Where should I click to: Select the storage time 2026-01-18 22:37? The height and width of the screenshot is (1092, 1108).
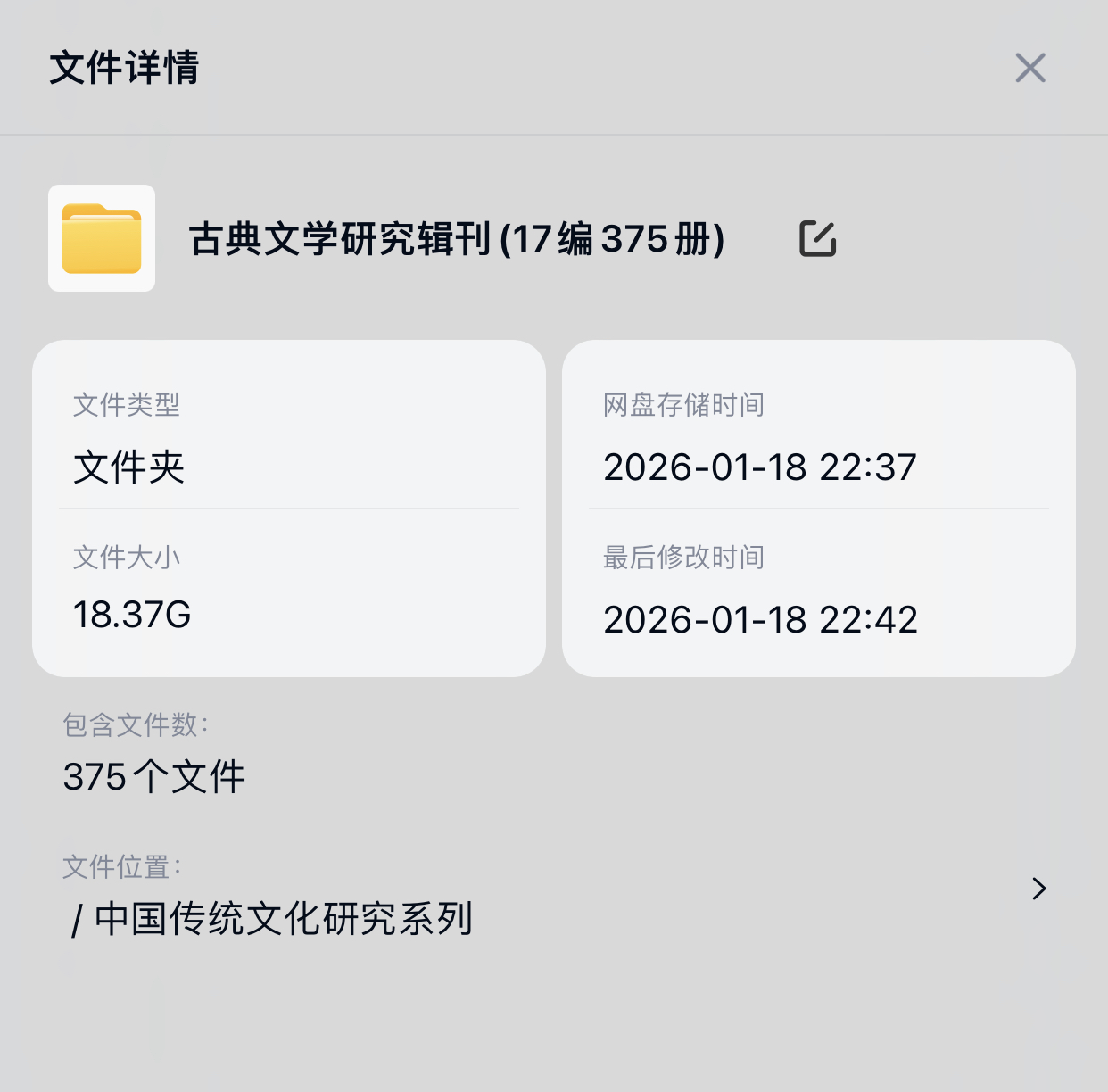[x=760, y=467]
